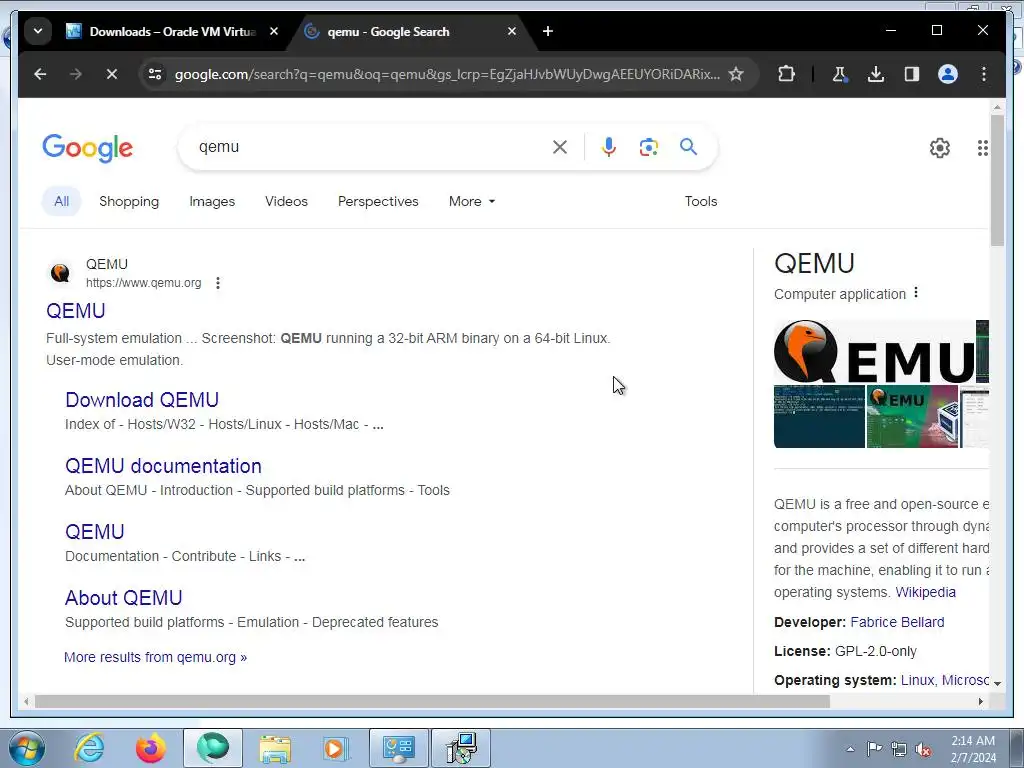Screen dimensions: 1024x768
Task: Click the vertical page scrollbar thumb
Action: (997, 180)
